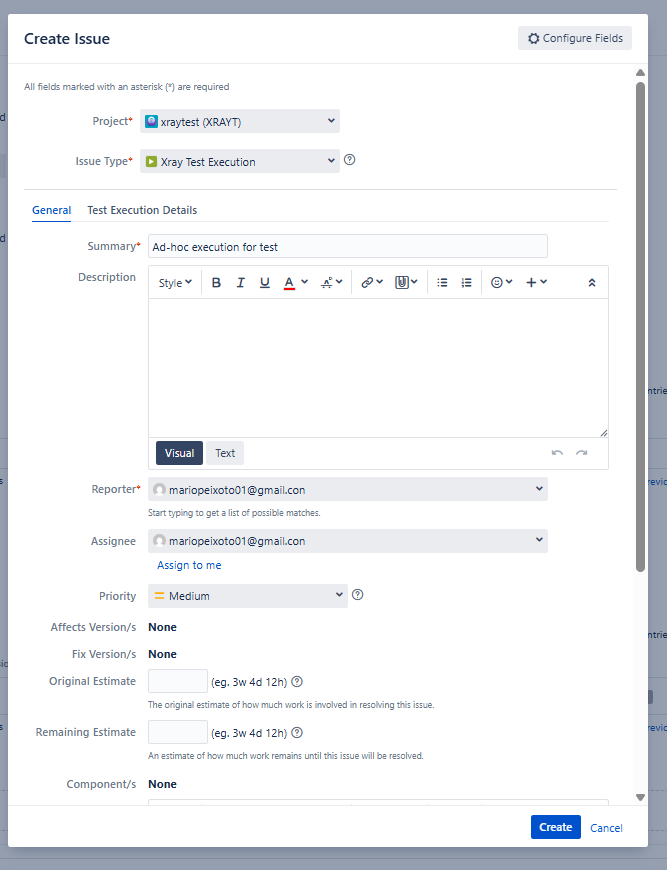
Task: Expand the Issue Type dropdown
Action: (x=240, y=161)
